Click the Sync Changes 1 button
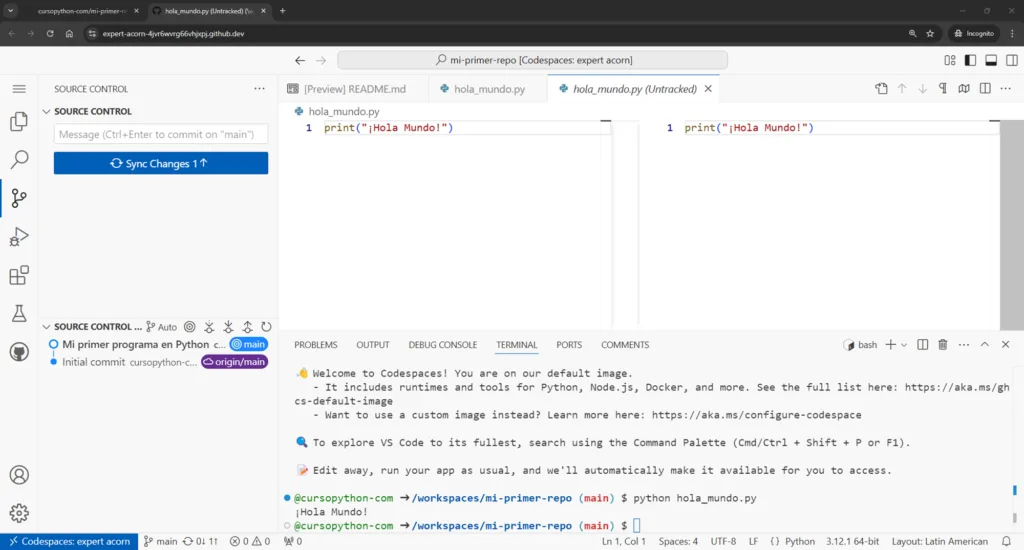Viewport: 1024px width, 550px height. pyautogui.click(x=161, y=163)
